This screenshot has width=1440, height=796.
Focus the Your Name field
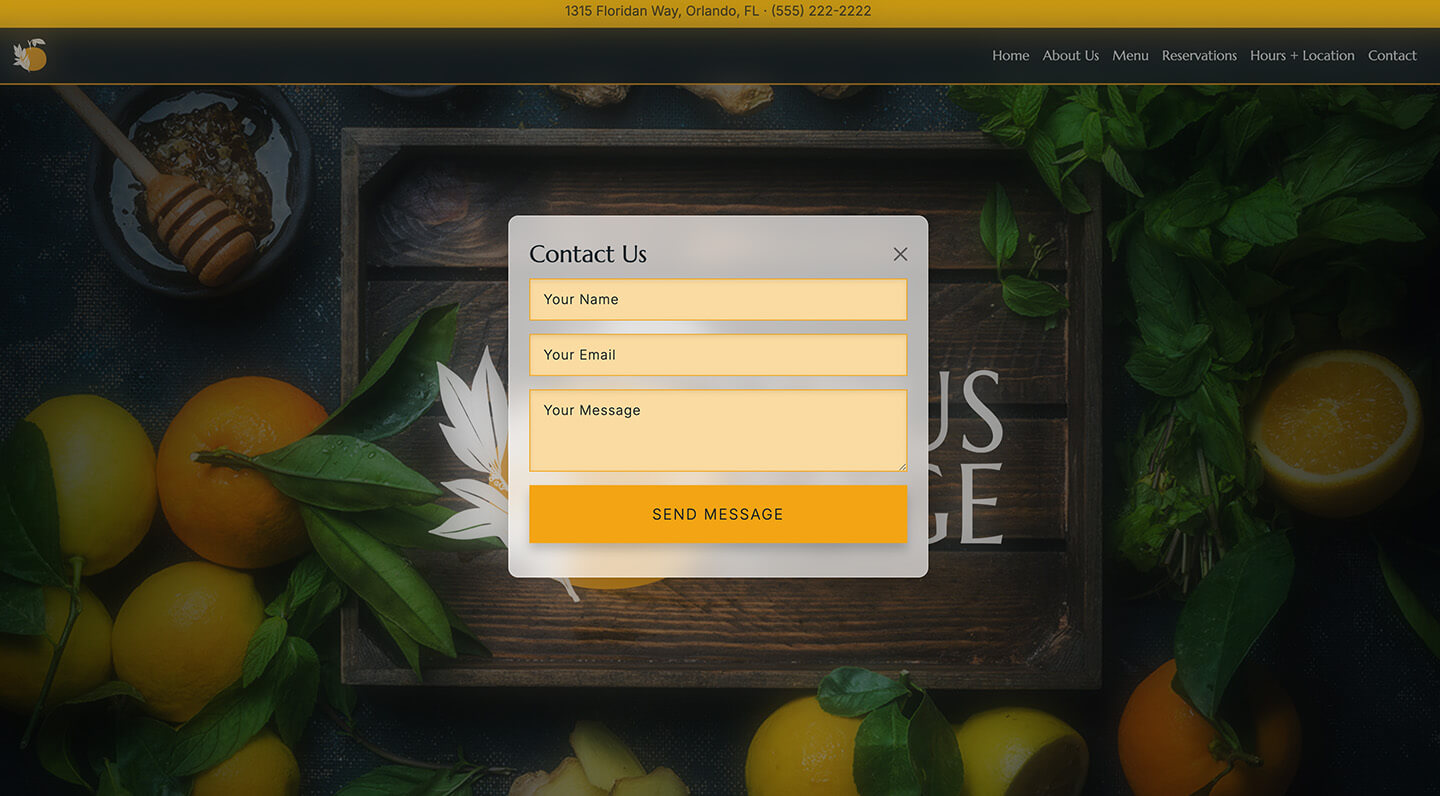click(x=718, y=299)
